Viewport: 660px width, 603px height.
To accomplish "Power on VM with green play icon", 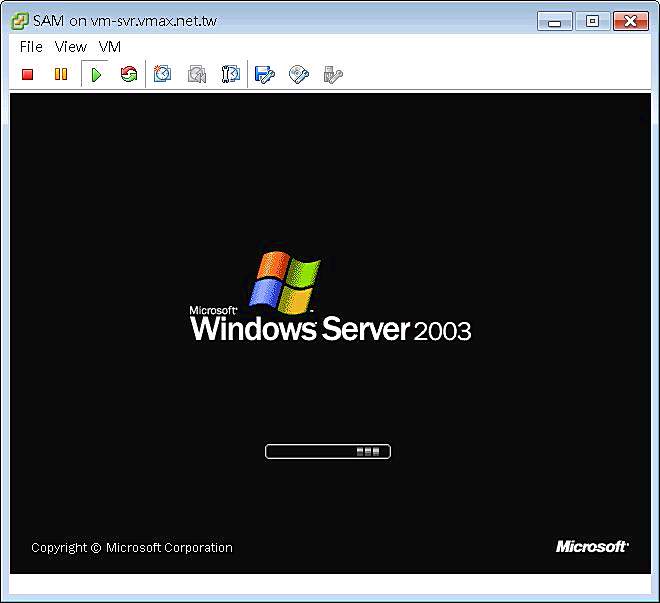I will (96, 75).
